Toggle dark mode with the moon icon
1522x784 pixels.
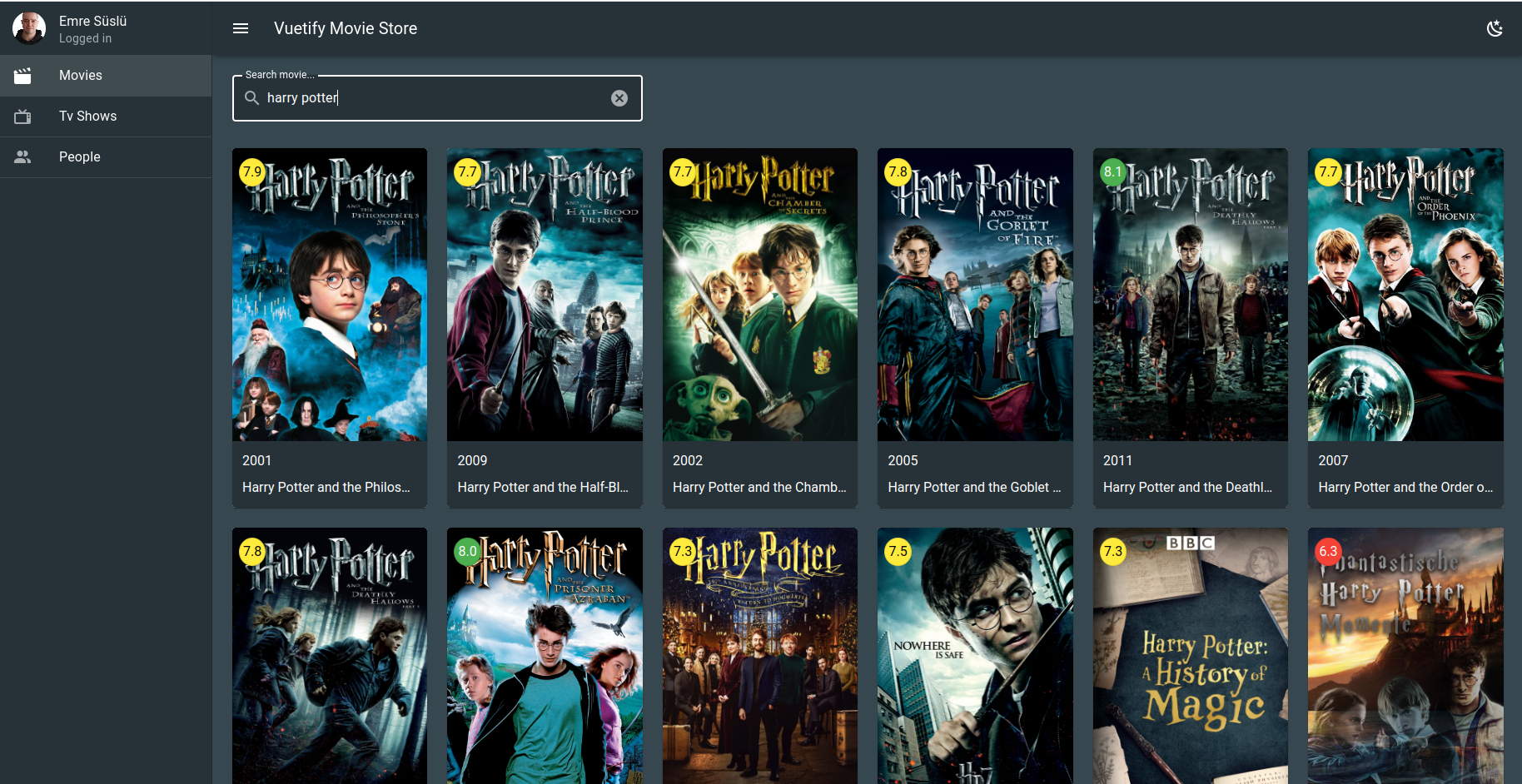click(x=1495, y=27)
